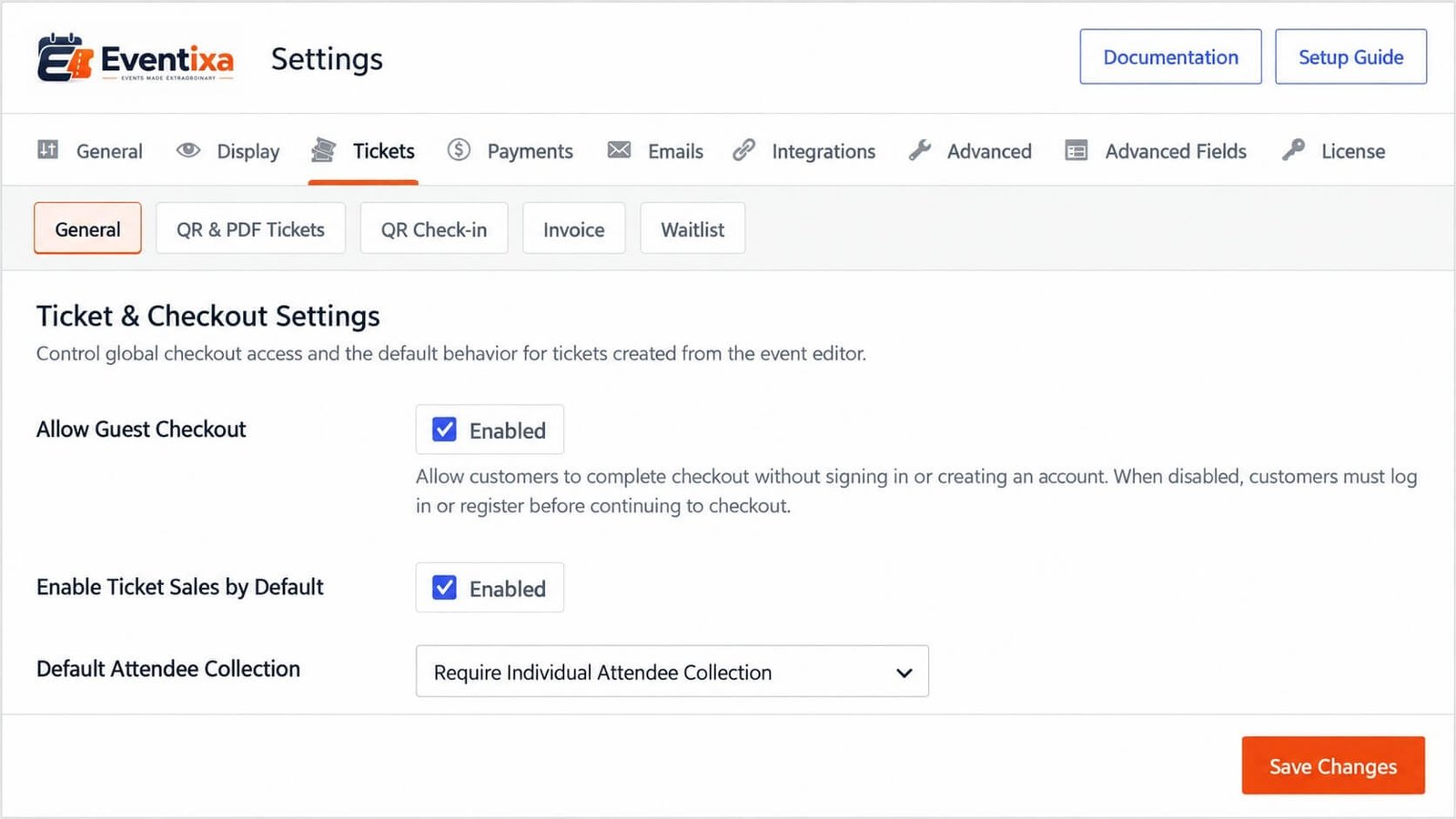Select the QR Check-in sub-tab
1456x819 pixels.
pos(434,229)
